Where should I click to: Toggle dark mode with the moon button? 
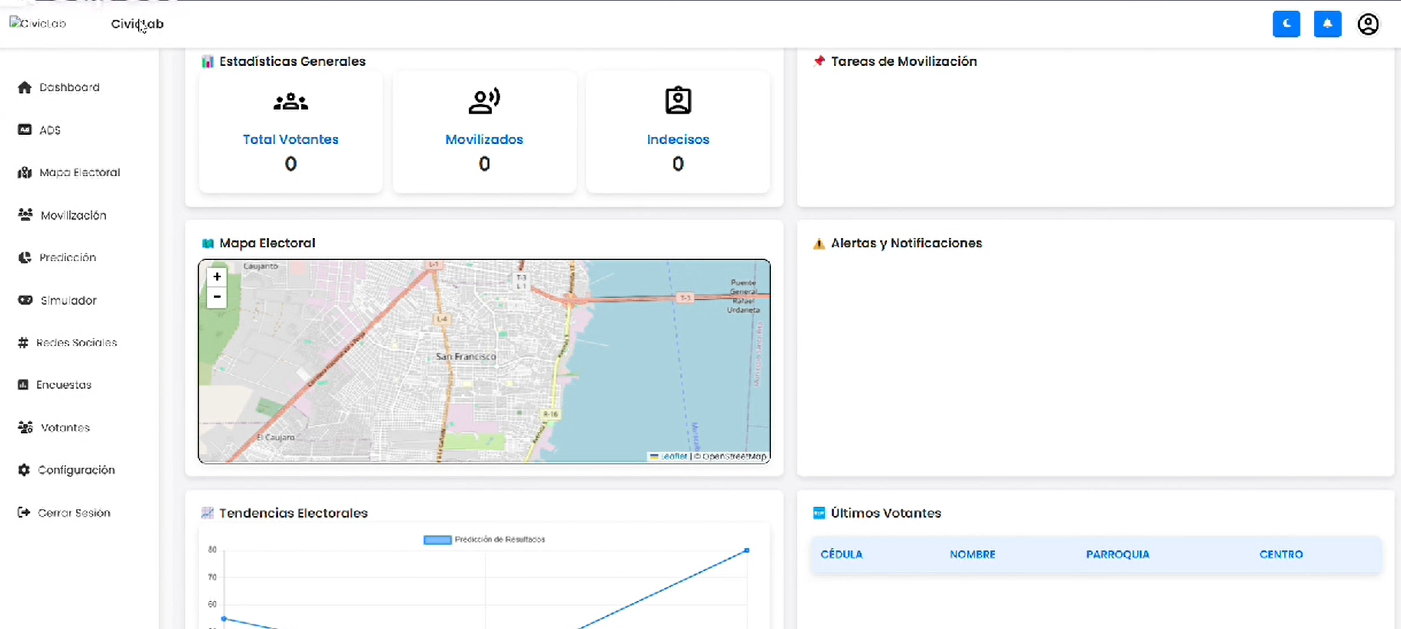1286,24
